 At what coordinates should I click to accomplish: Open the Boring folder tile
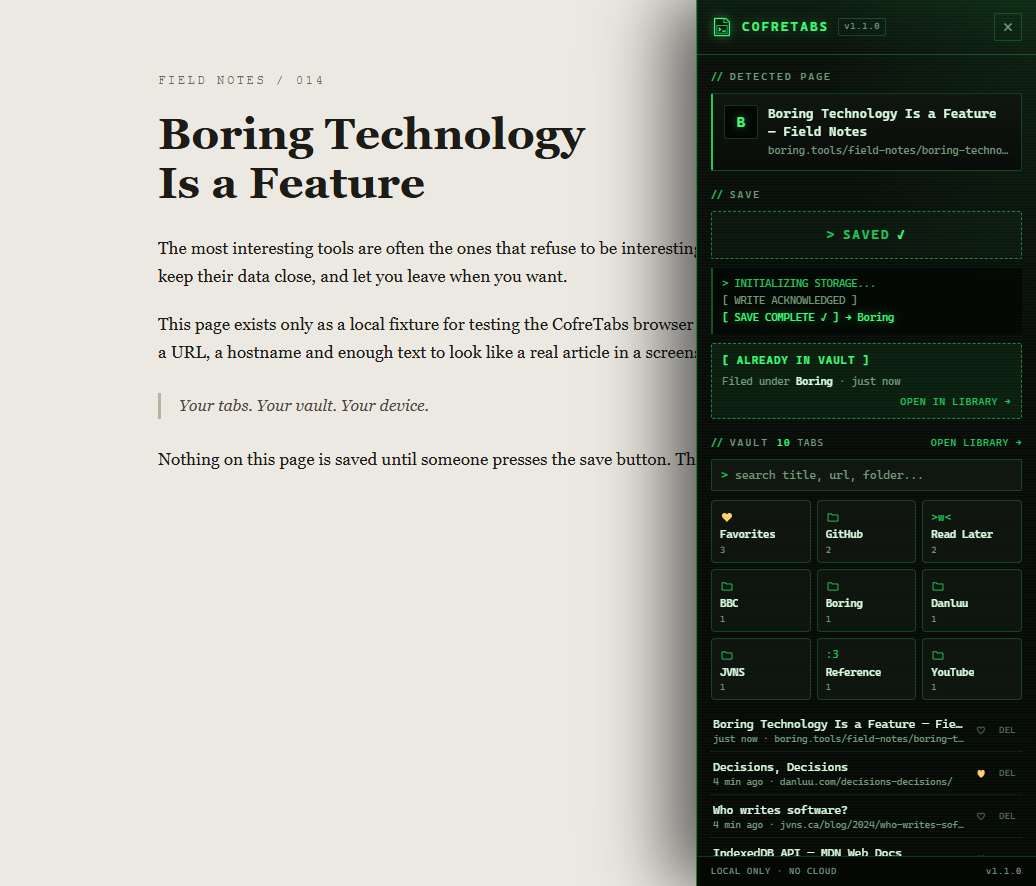[x=866, y=601]
